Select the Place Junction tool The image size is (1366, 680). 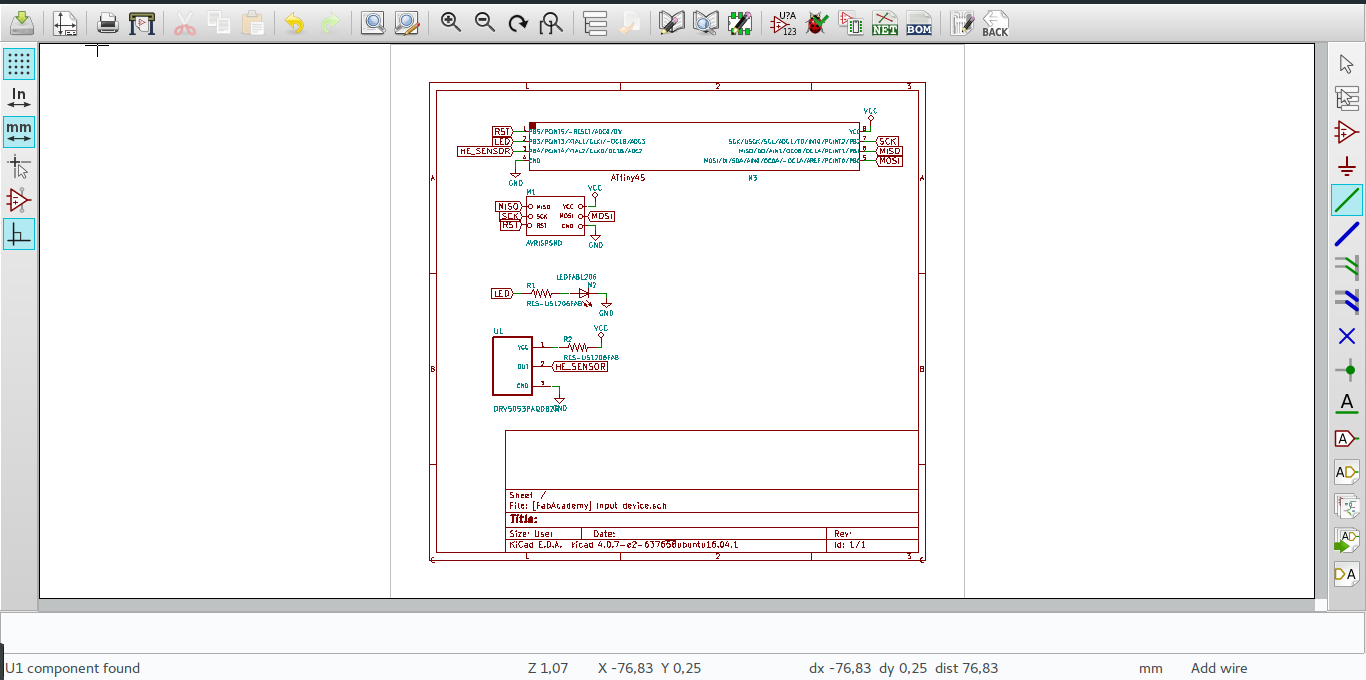pos(1347,370)
